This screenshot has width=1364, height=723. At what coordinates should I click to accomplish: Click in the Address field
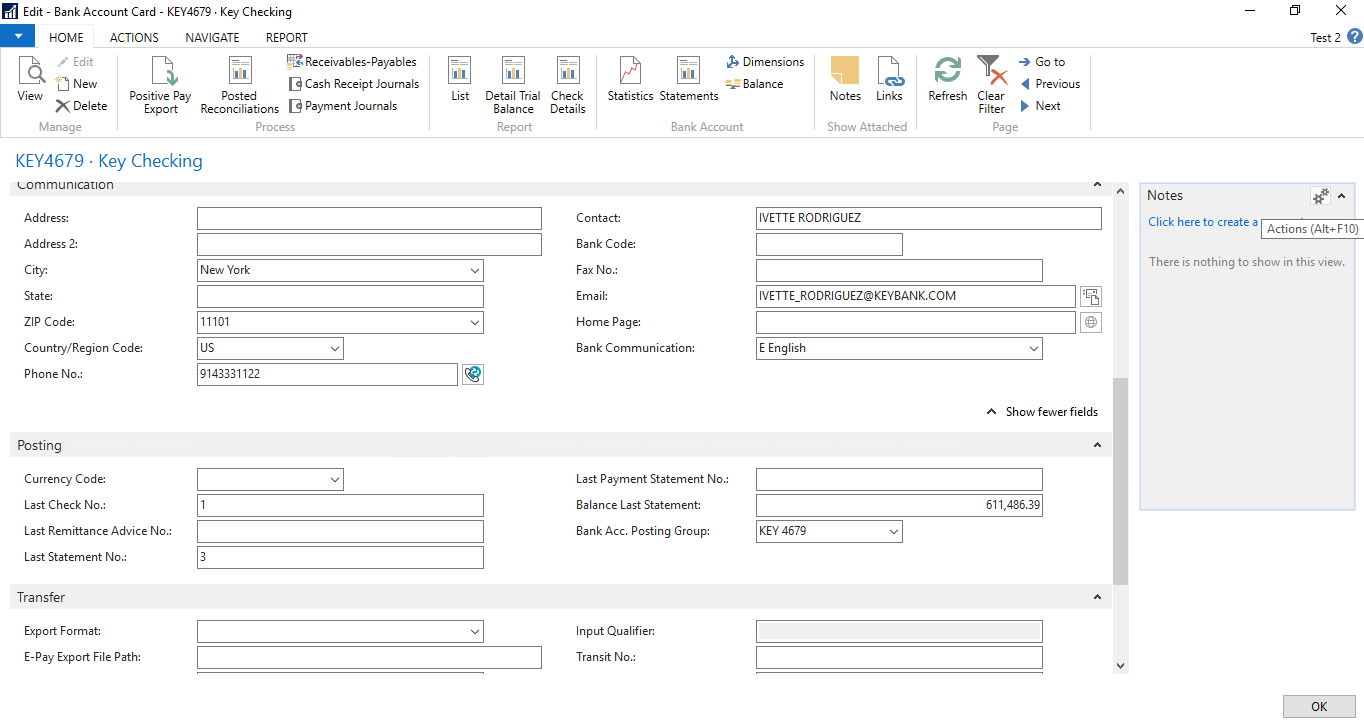(369, 218)
